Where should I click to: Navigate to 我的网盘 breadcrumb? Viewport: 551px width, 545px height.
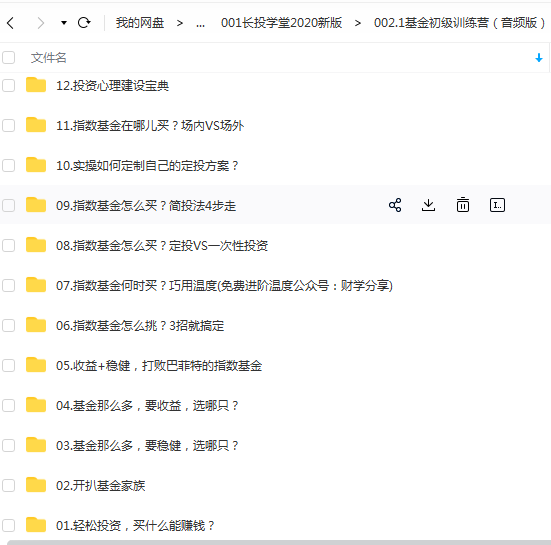140,23
